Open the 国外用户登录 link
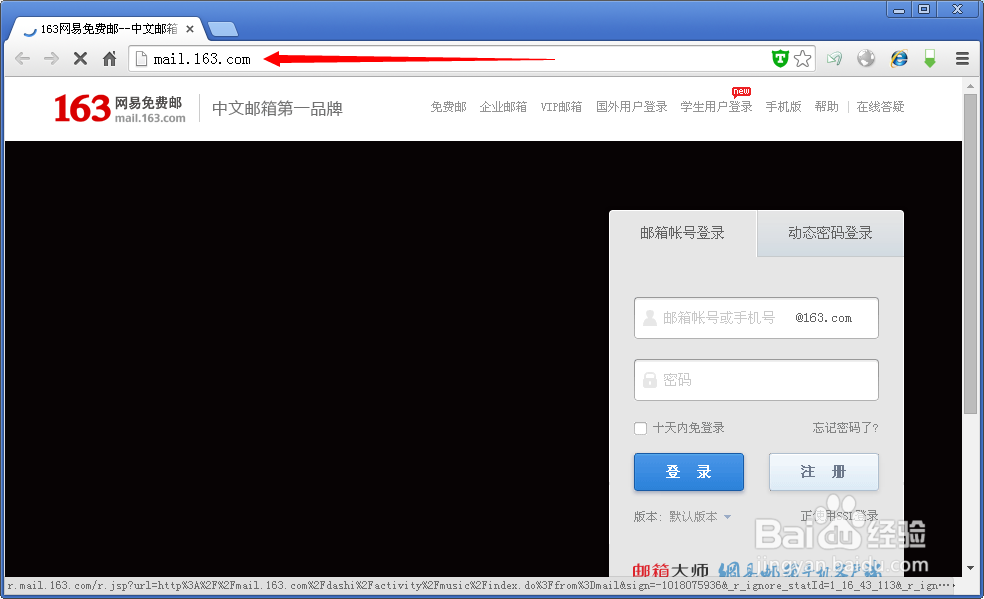 click(x=631, y=107)
